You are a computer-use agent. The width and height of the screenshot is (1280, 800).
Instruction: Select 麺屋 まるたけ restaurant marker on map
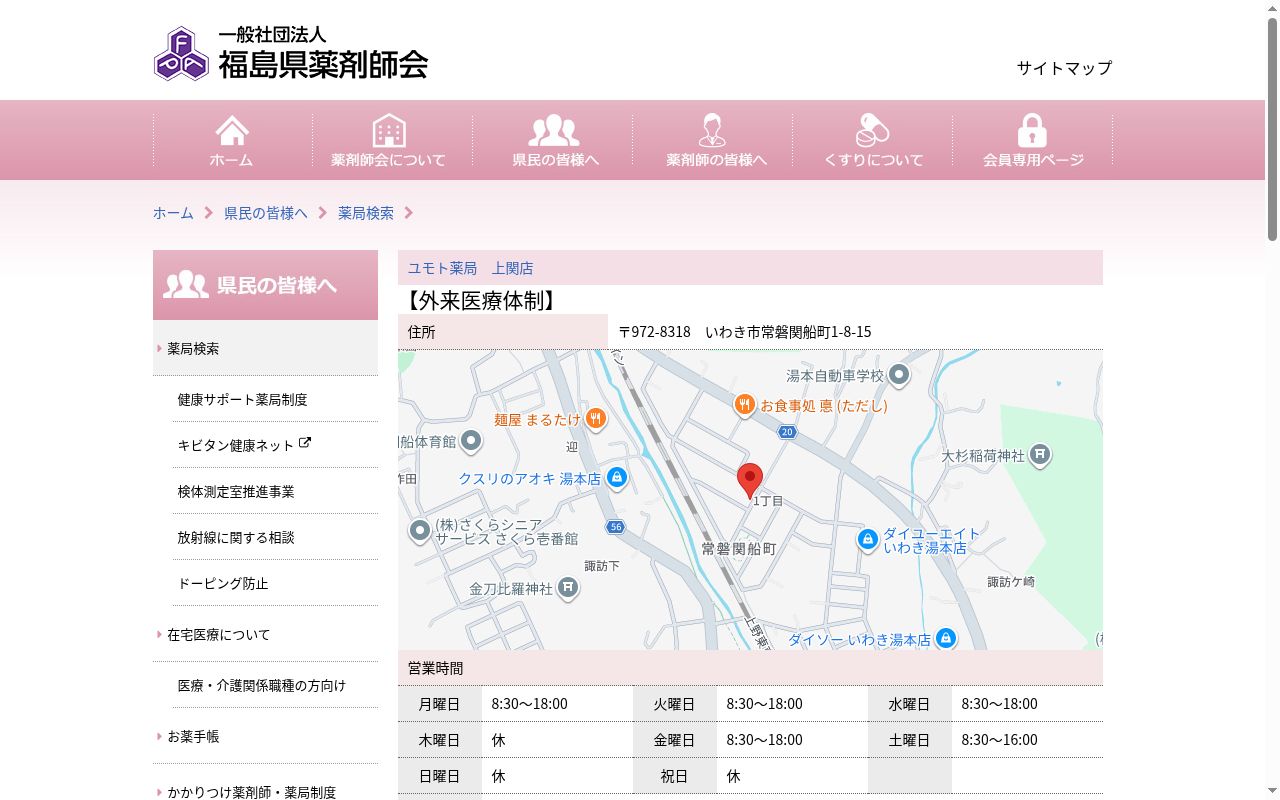pos(596,419)
